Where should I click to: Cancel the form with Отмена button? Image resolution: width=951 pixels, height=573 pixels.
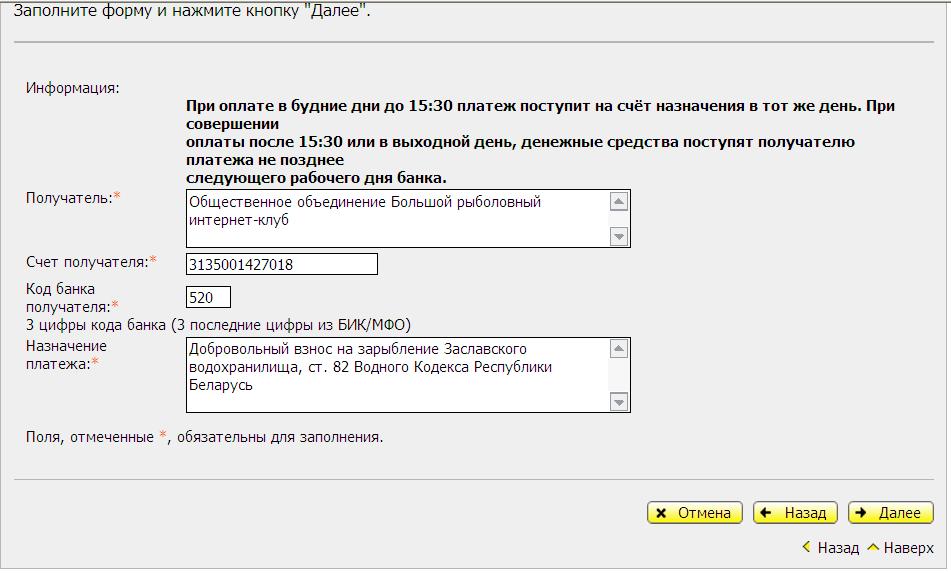click(695, 513)
